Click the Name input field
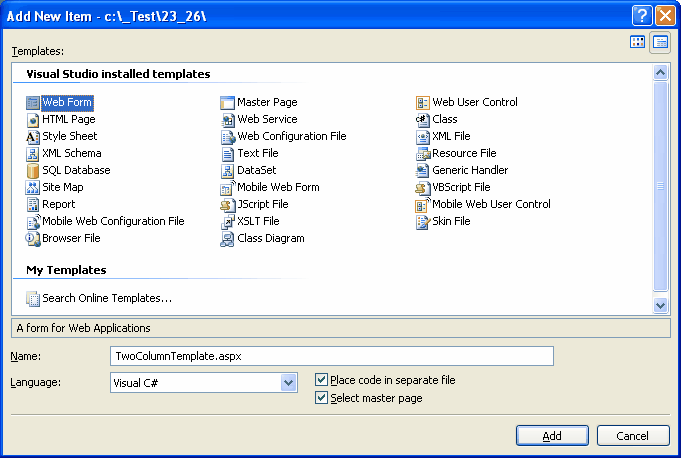The height and width of the screenshot is (458, 681). coord(332,356)
